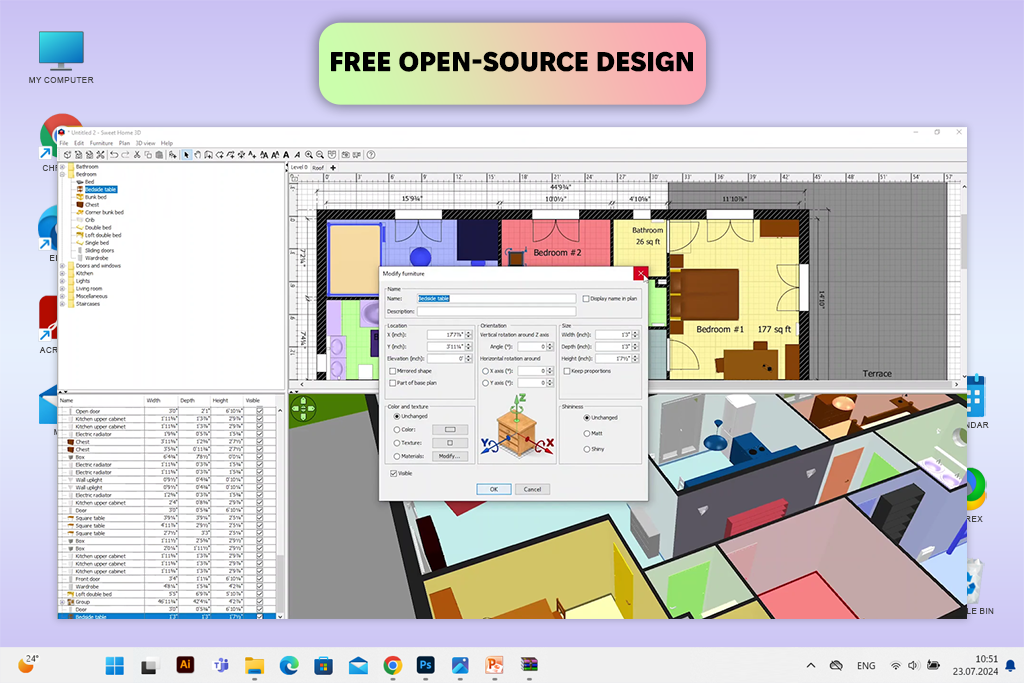Add a new level with plus button
The height and width of the screenshot is (683, 1024).
point(333,168)
